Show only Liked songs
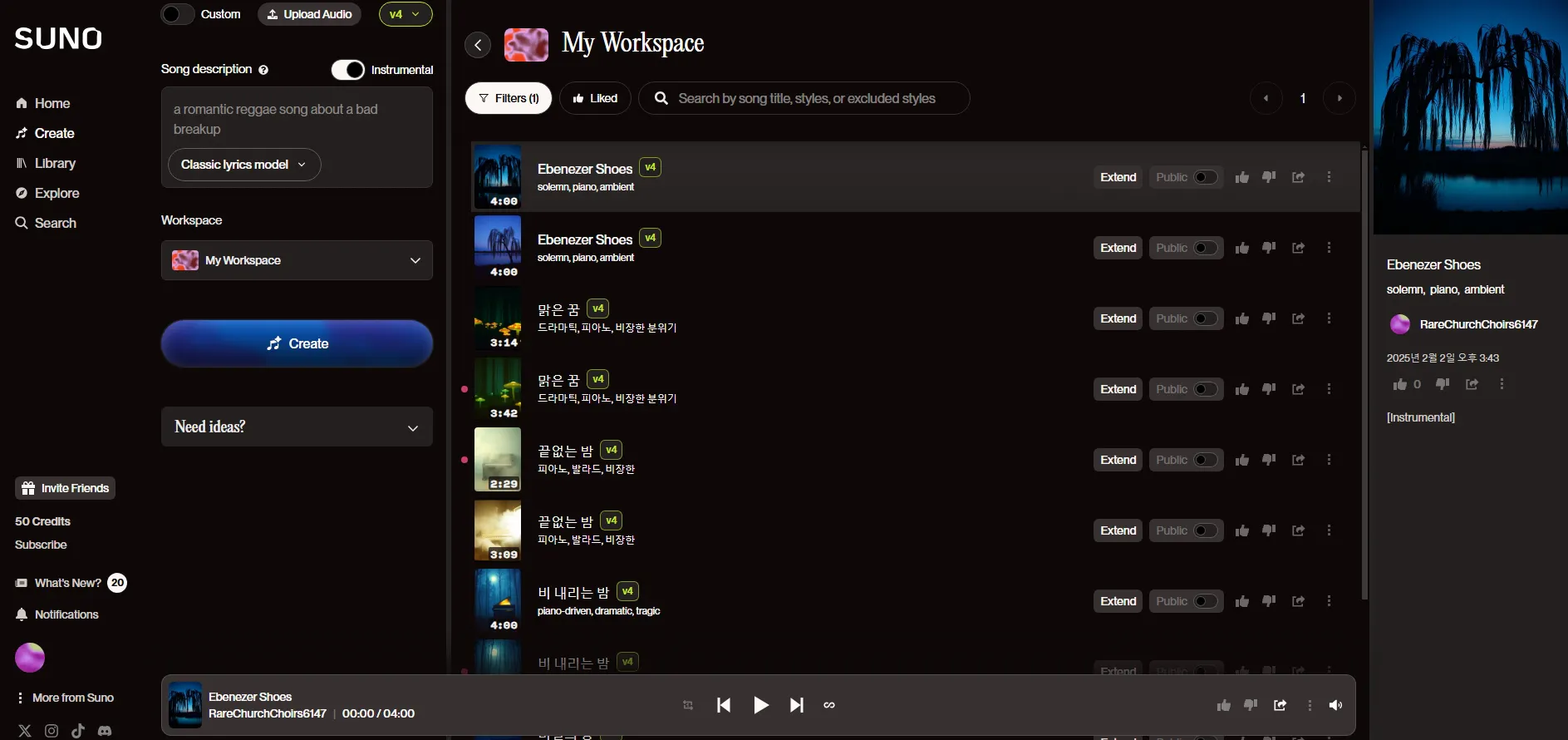 595,98
